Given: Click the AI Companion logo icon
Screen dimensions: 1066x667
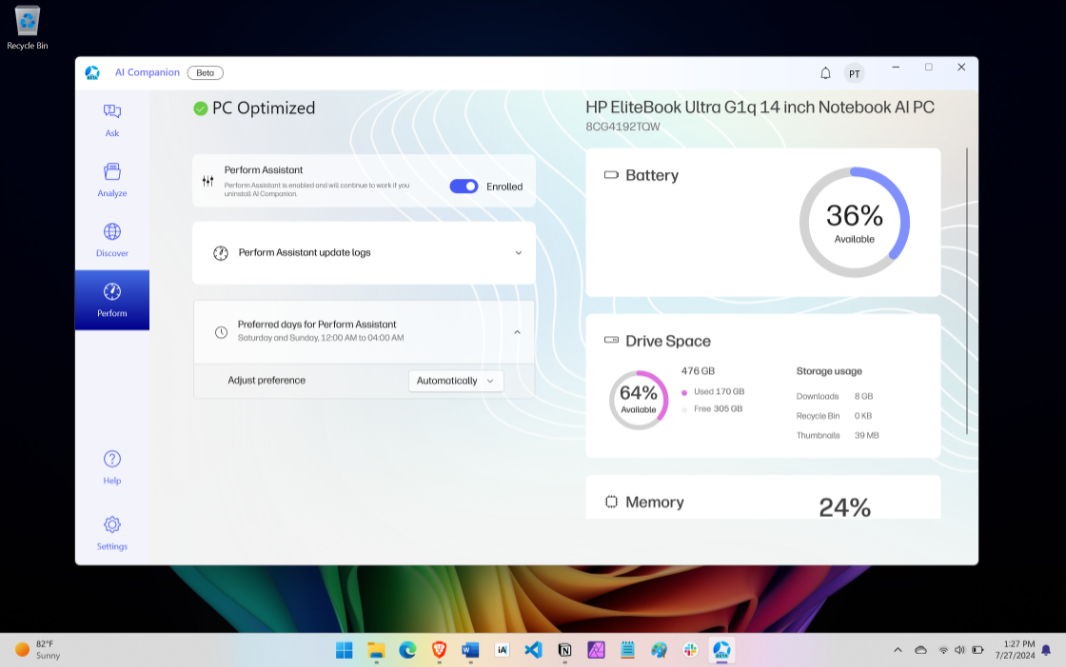Looking at the screenshot, I should click(x=92, y=73).
